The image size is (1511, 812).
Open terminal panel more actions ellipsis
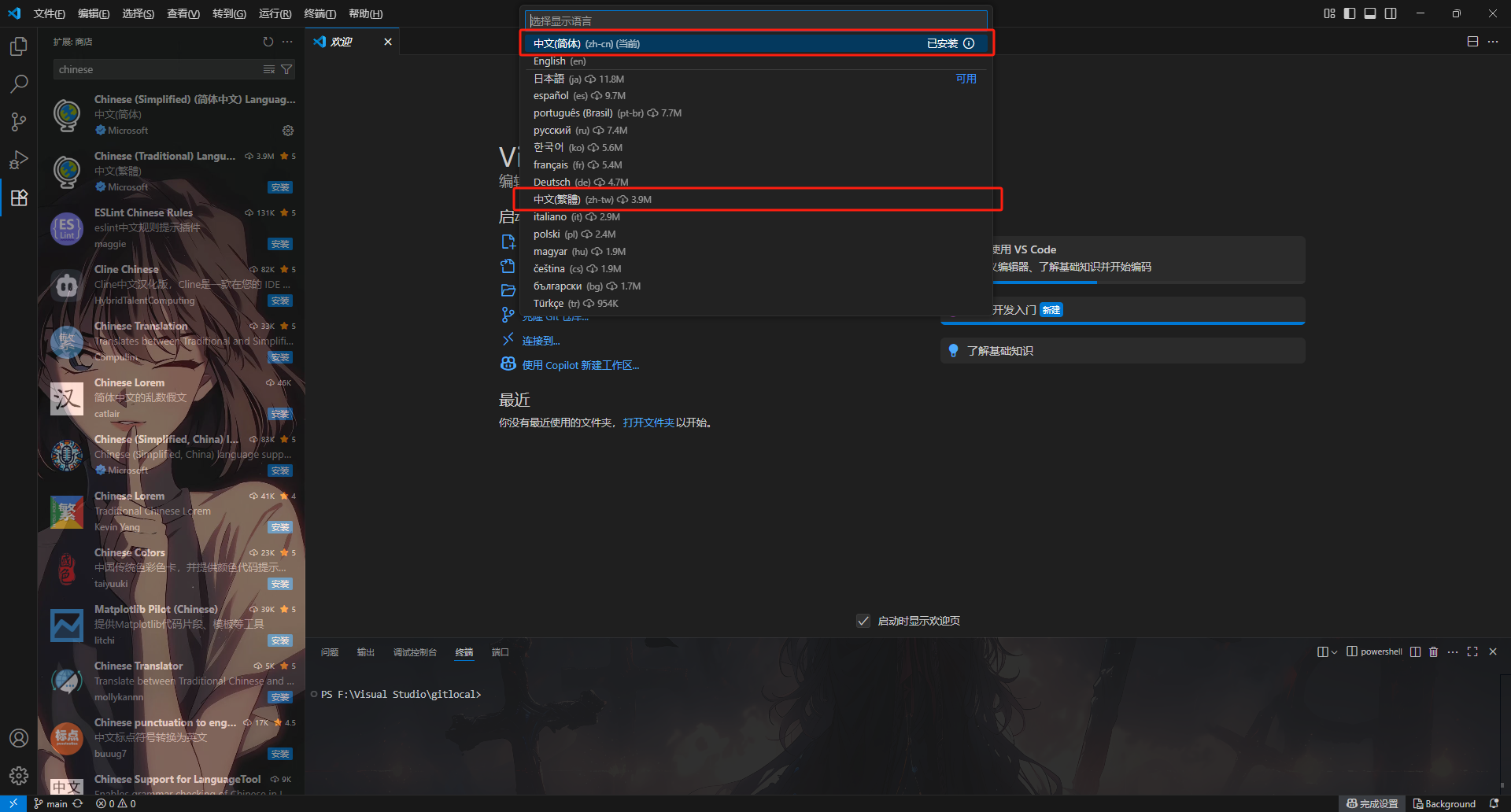click(x=1453, y=652)
